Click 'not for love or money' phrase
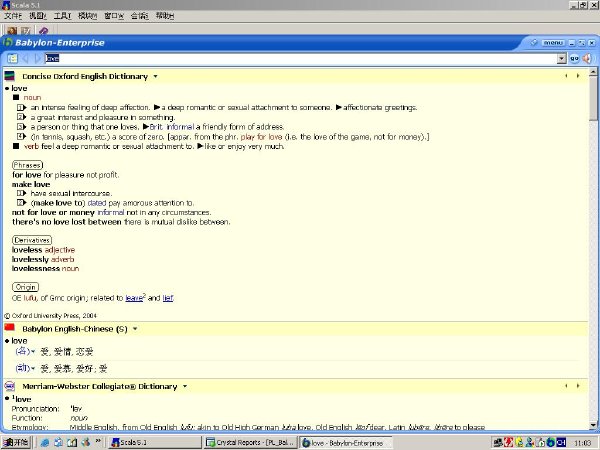Viewport: 600px width, 450px height. tap(53, 212)
